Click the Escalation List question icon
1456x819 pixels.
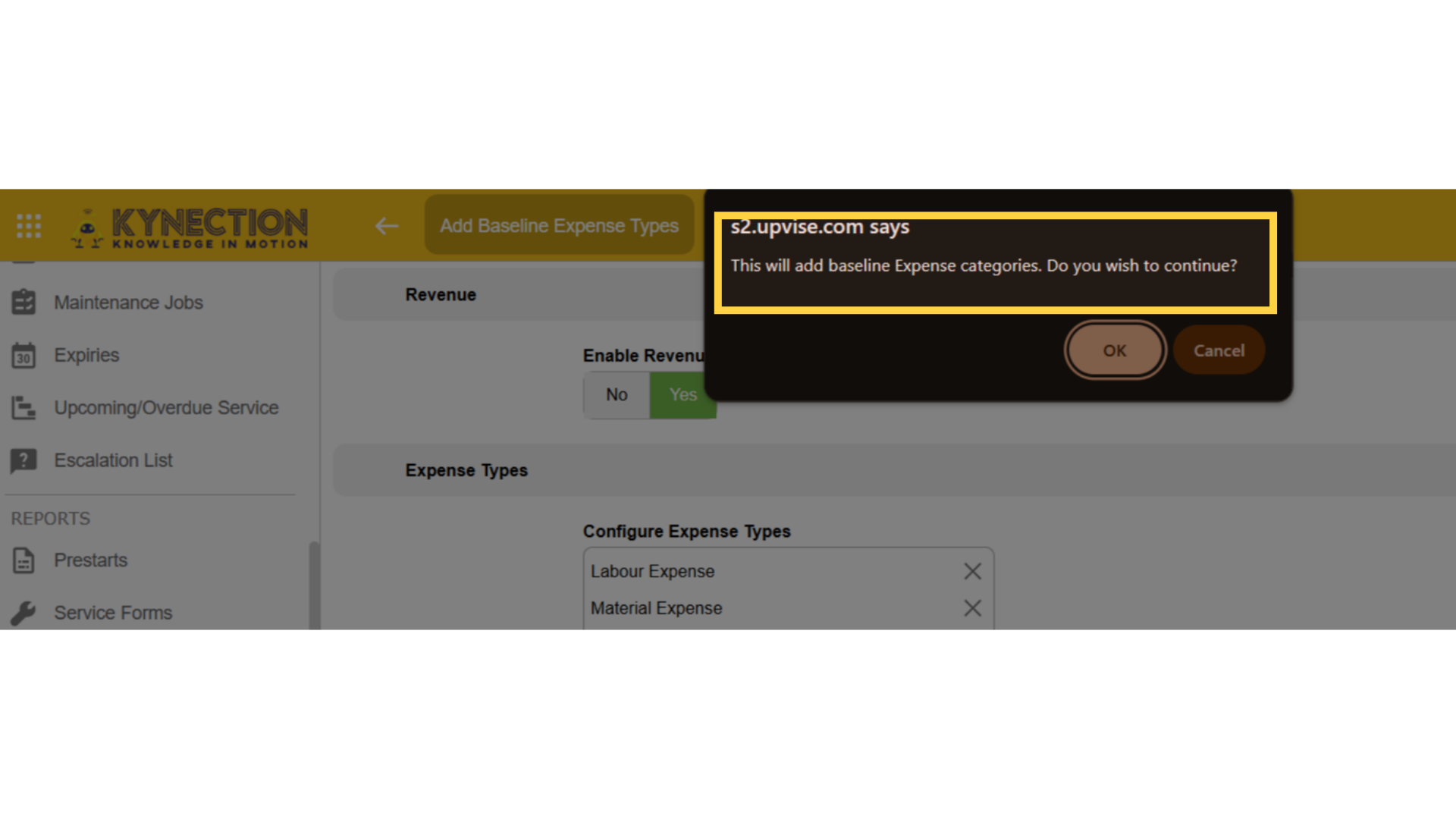(x=24, y=460)
